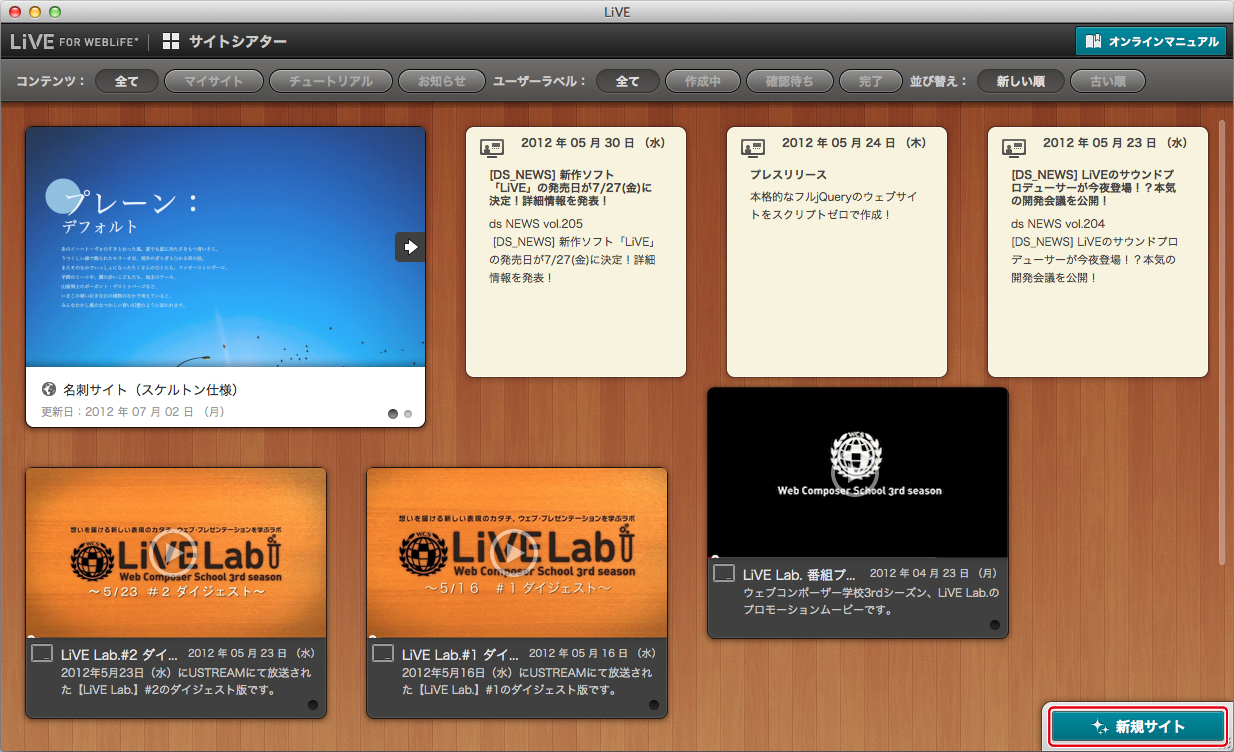
Task: Open the news card dated 05月30日
Action: [576, 252]
